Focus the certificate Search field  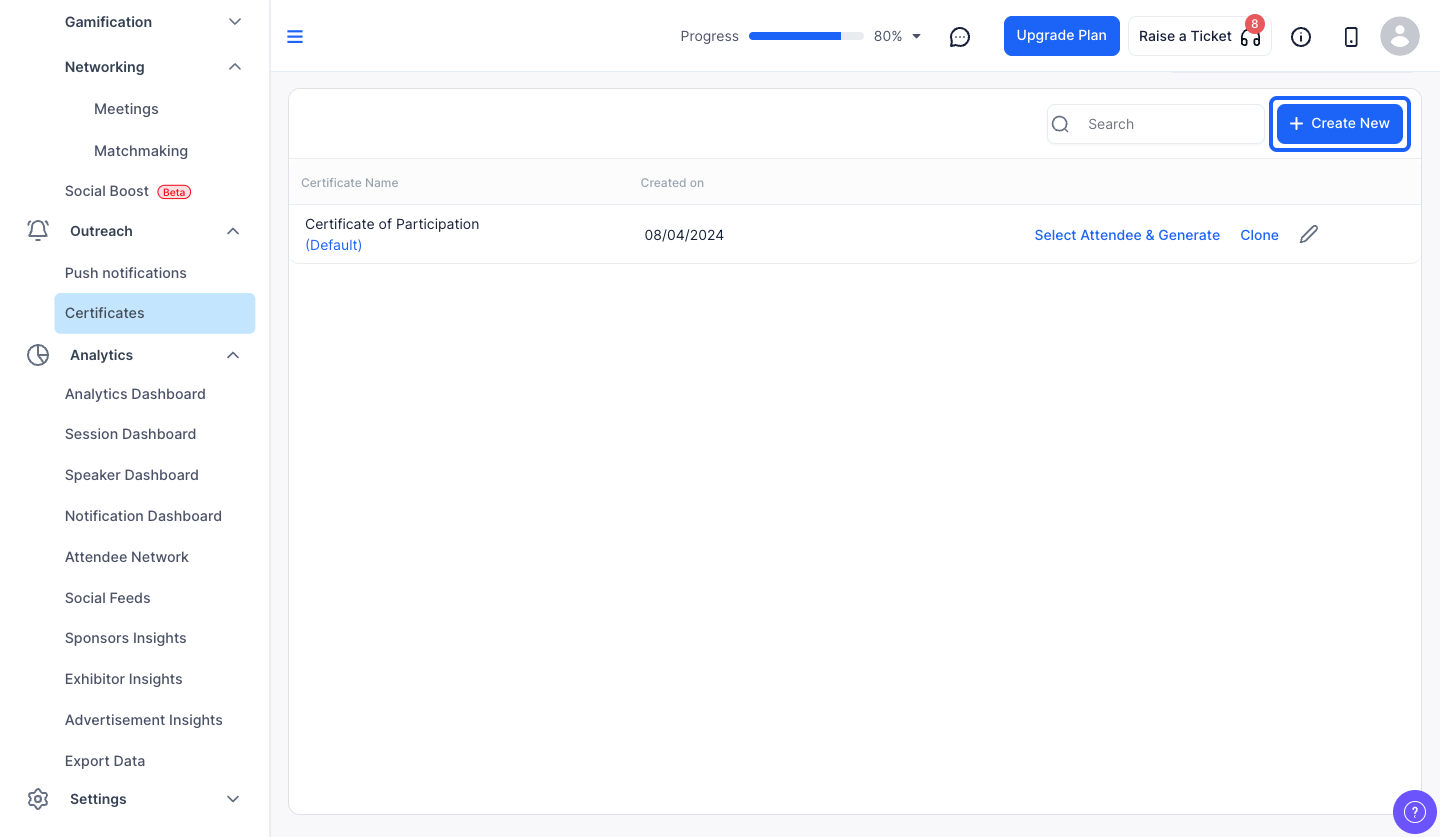pos(1156,124)
